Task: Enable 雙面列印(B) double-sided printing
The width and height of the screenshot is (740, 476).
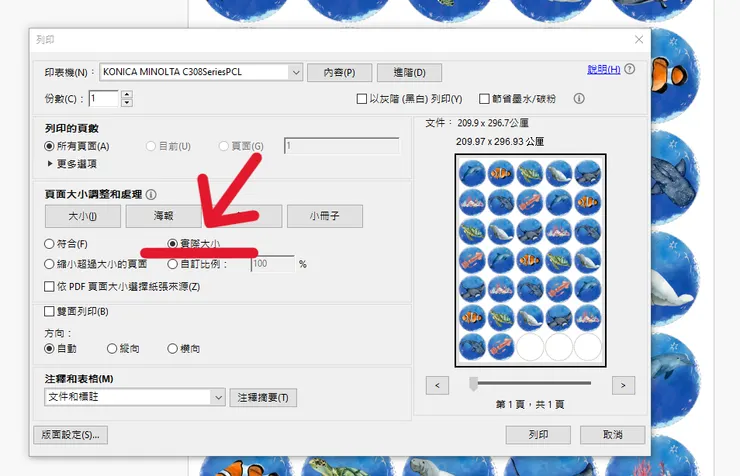Action: pos(49,311)
